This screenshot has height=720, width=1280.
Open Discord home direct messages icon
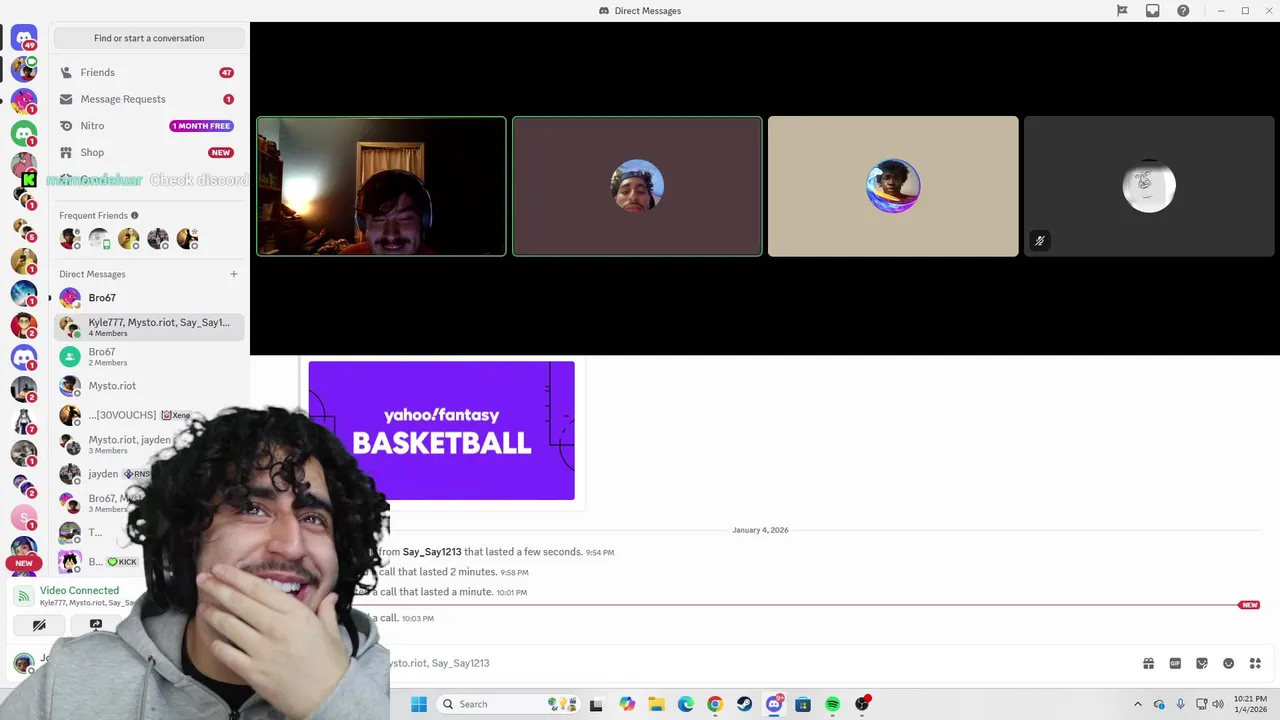click(x=24, y=38)
